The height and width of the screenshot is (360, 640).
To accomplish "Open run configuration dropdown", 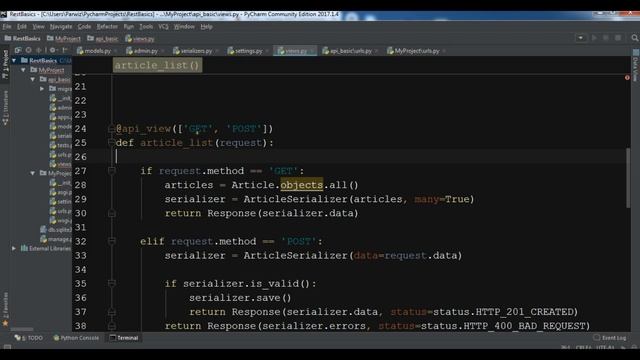I will coord(580,38).
